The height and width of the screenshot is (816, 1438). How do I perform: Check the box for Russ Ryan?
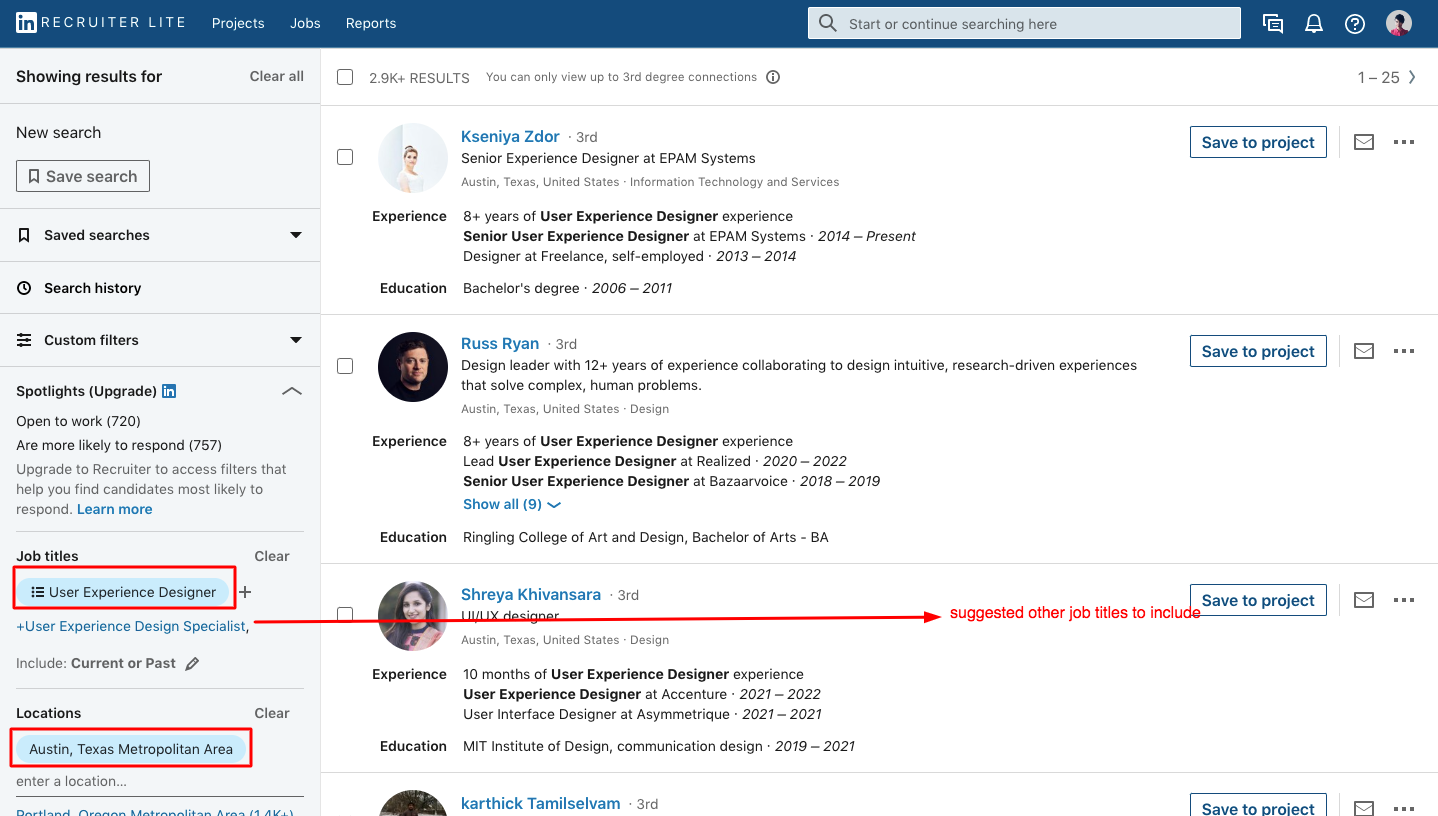[345, 366]
